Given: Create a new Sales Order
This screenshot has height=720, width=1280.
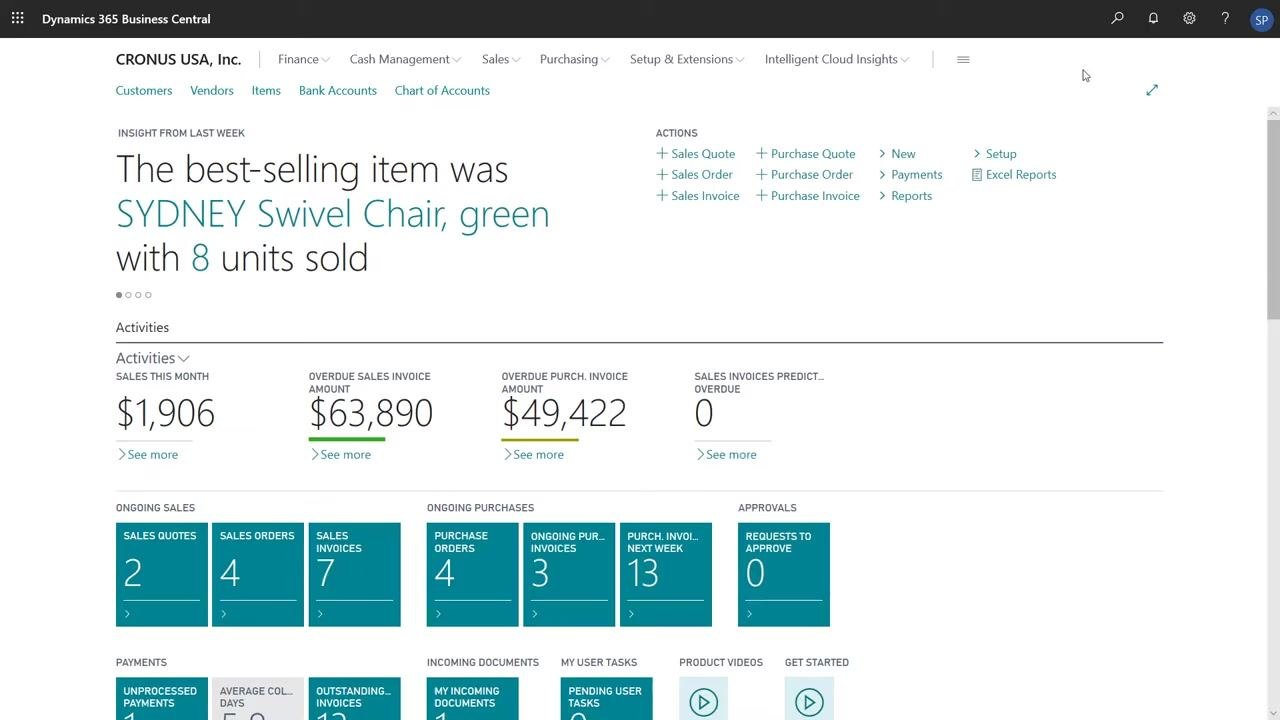Looking at the screenshot, I should [695, 174].
